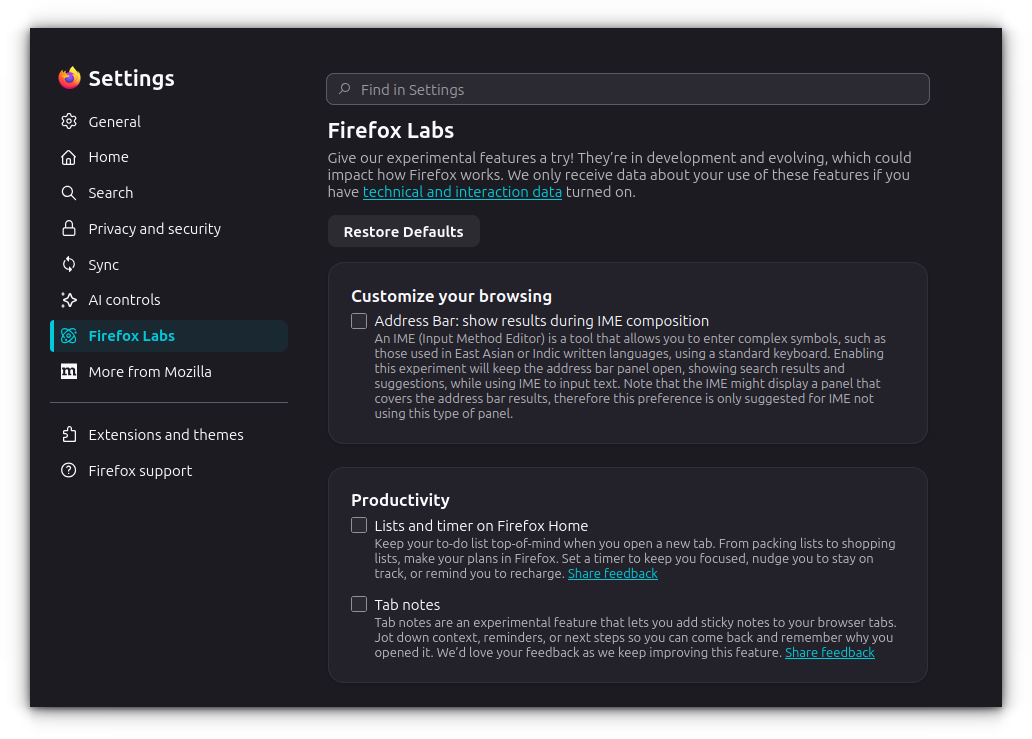Select the Firefox Labs category label

(132, 336)
